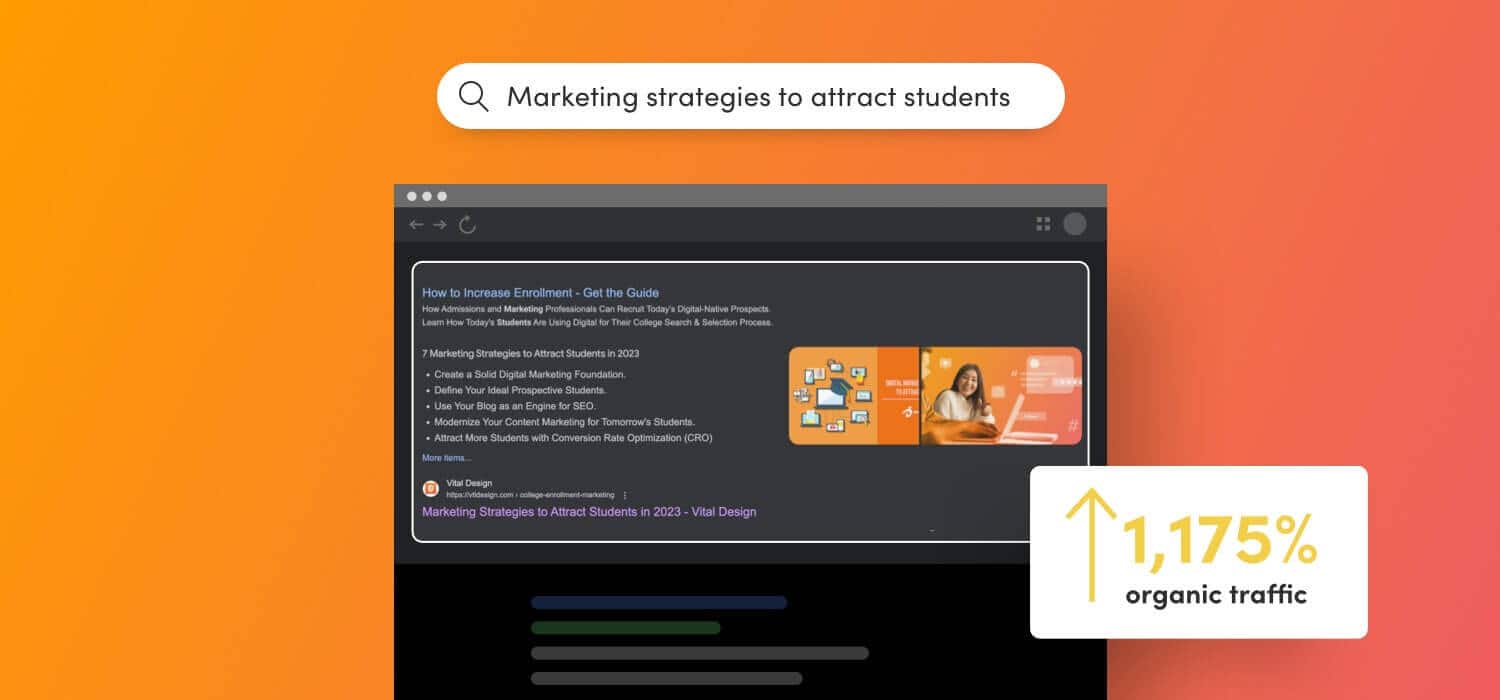This screenshot has width=1500, height=700.
Task: Select 'Create a Solid Digital Marketing Foundation.' bullet
Action: coord(530,374)
